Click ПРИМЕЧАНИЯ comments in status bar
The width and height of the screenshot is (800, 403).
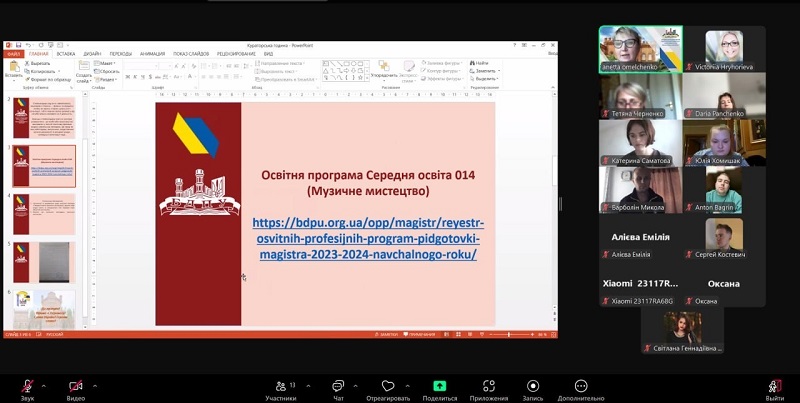pyautogui.click(x=419, y=335)
